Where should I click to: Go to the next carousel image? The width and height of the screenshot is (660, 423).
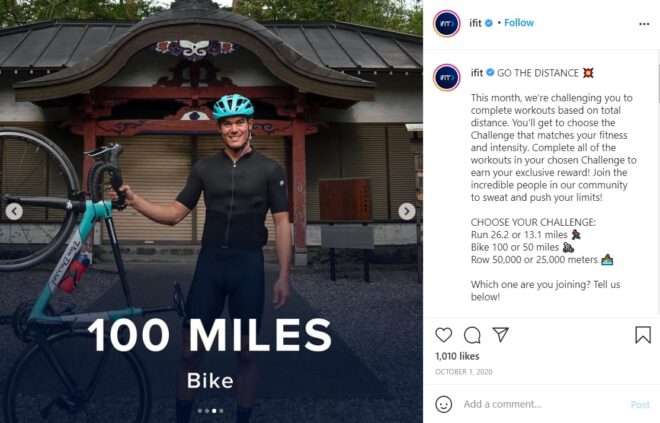(406, 211)
